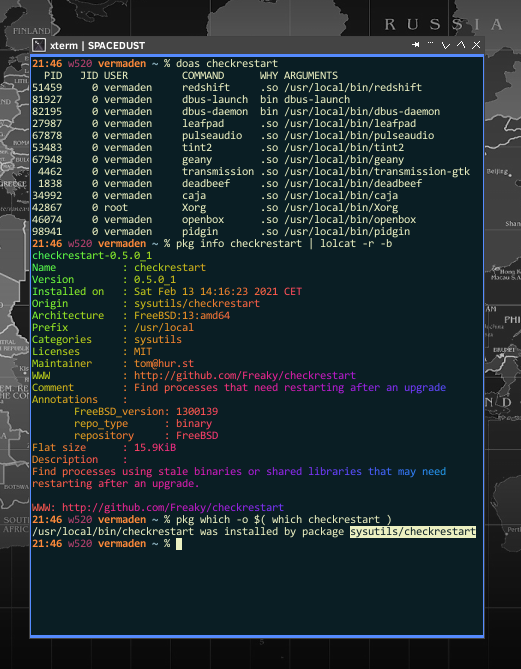The image size is (521, 669).
Task: Click /usr/local/bin/transmission-gtk path
Action: [x=377, y=172]
